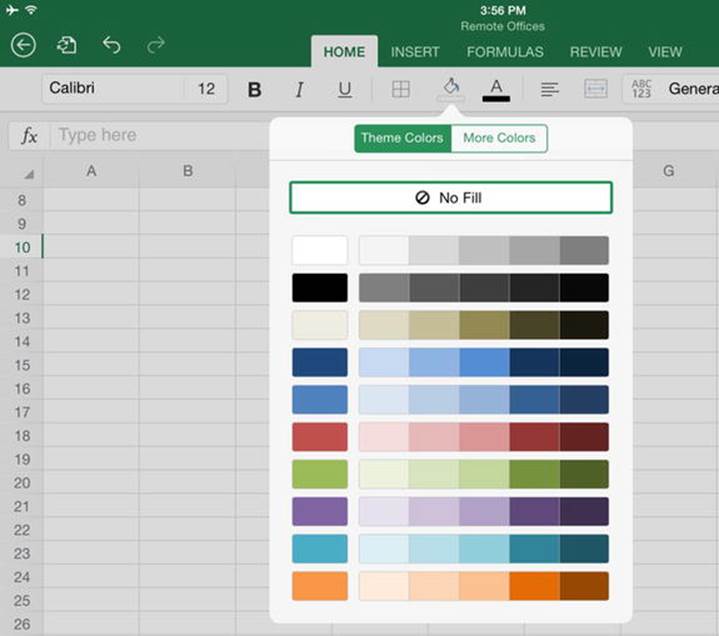Image resolution: width=719 pixels, height=636 pixels.
Task: Select cell A10
Action: (x=91, y=247)
